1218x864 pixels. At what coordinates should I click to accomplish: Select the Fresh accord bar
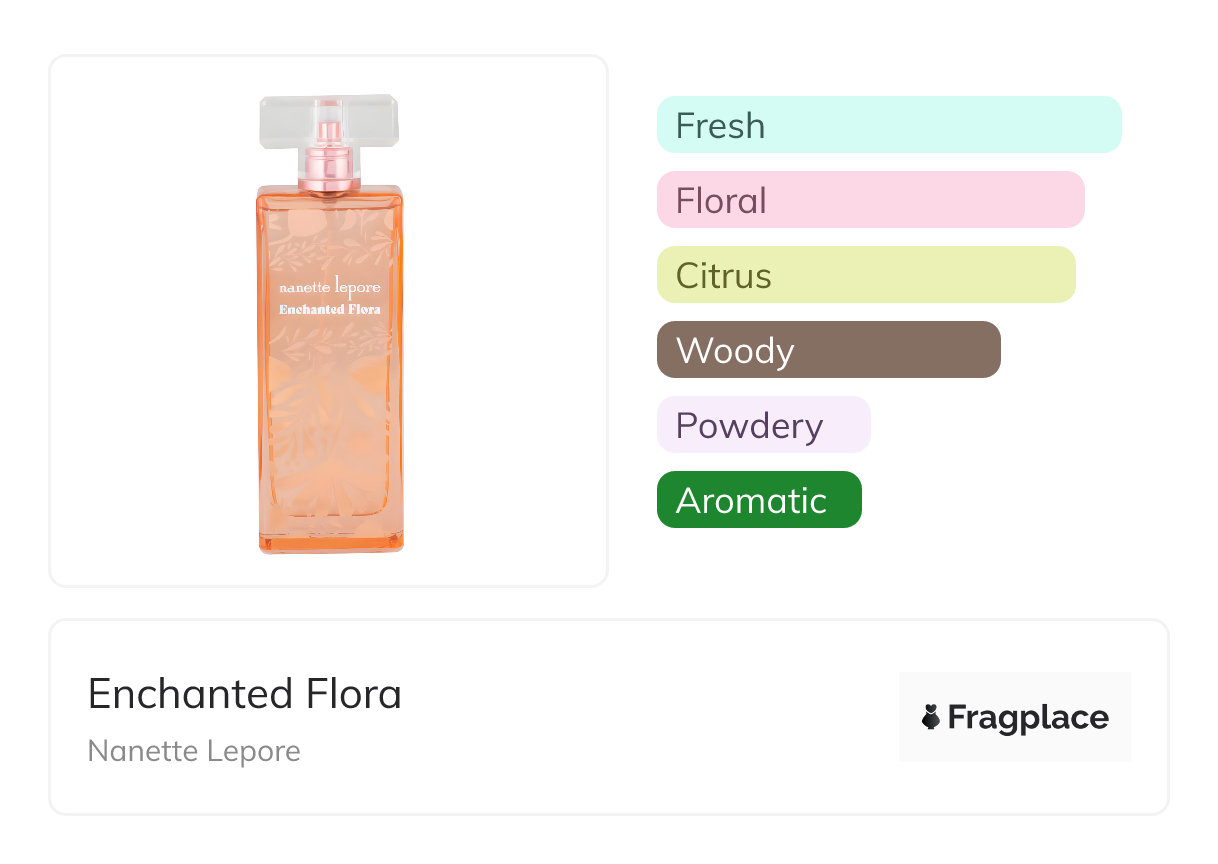[888, 125]
